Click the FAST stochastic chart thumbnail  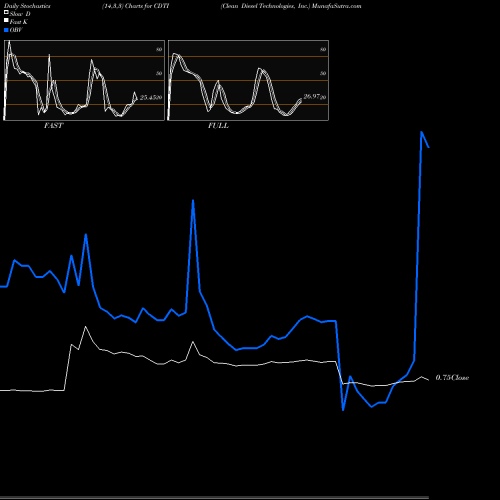pos(84,80)
